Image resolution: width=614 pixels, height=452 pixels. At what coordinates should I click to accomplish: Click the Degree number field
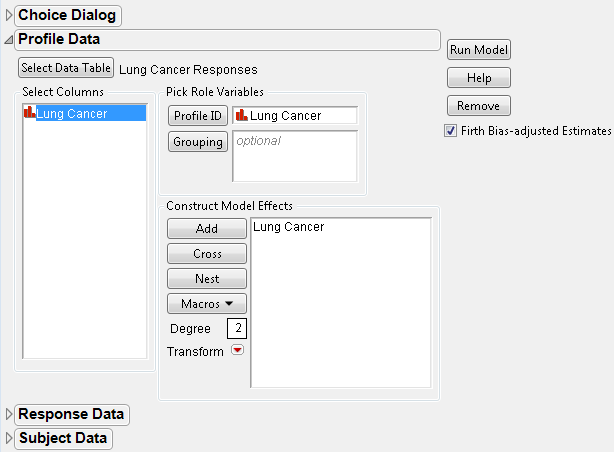coord(236,328)
